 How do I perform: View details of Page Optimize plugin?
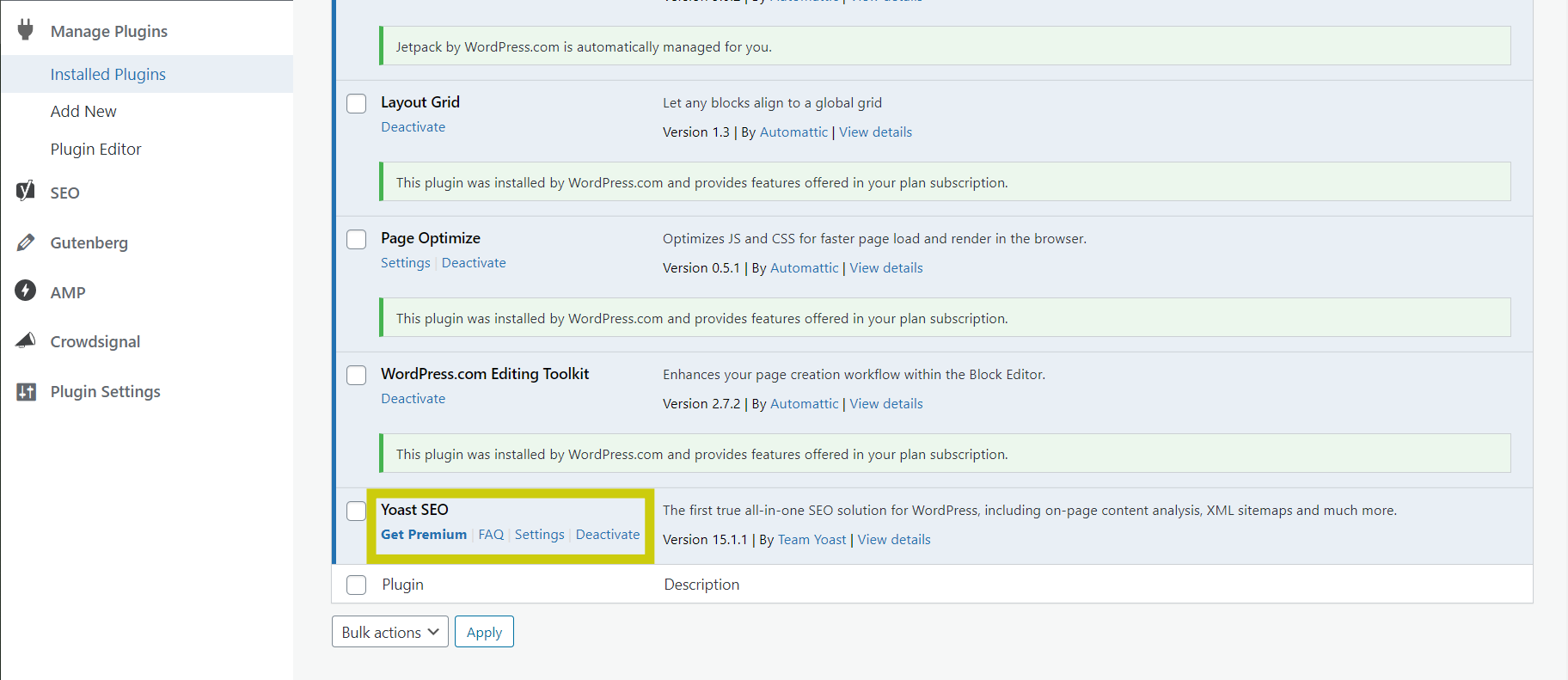[x=886, y=267]
